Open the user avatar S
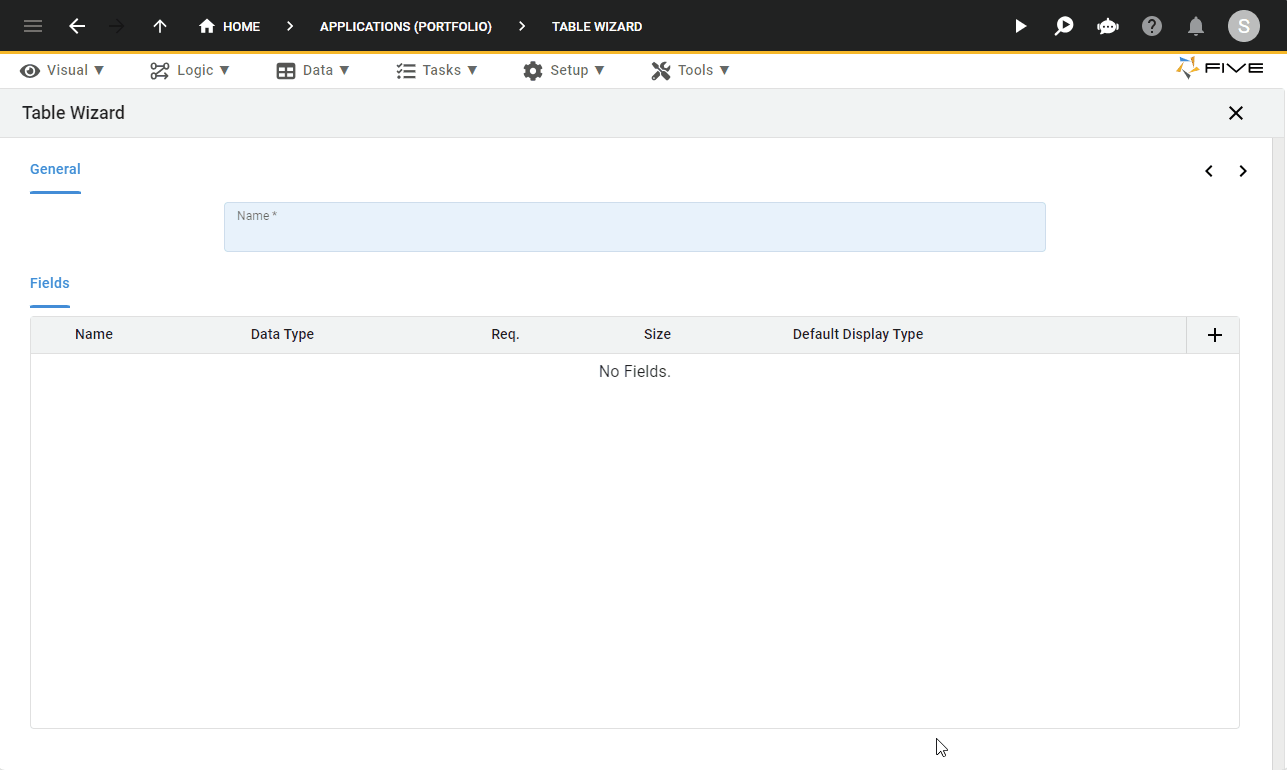Viewport: 1287px width, 770px height. 1244,26
